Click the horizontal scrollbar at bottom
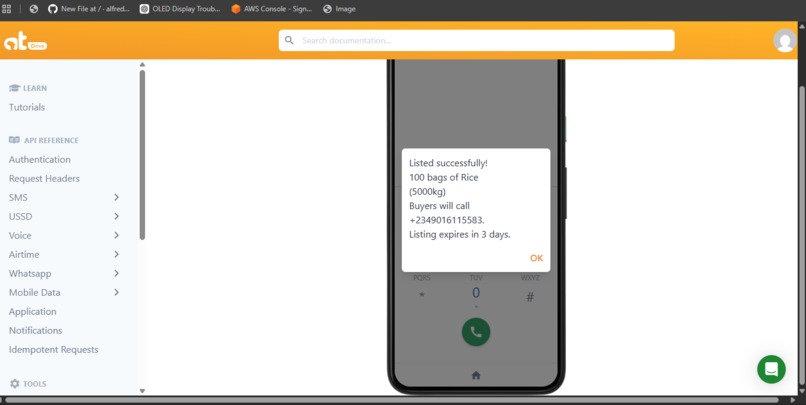Image resolution: width=806 pixels, height=405 pixels. [392, 400]
